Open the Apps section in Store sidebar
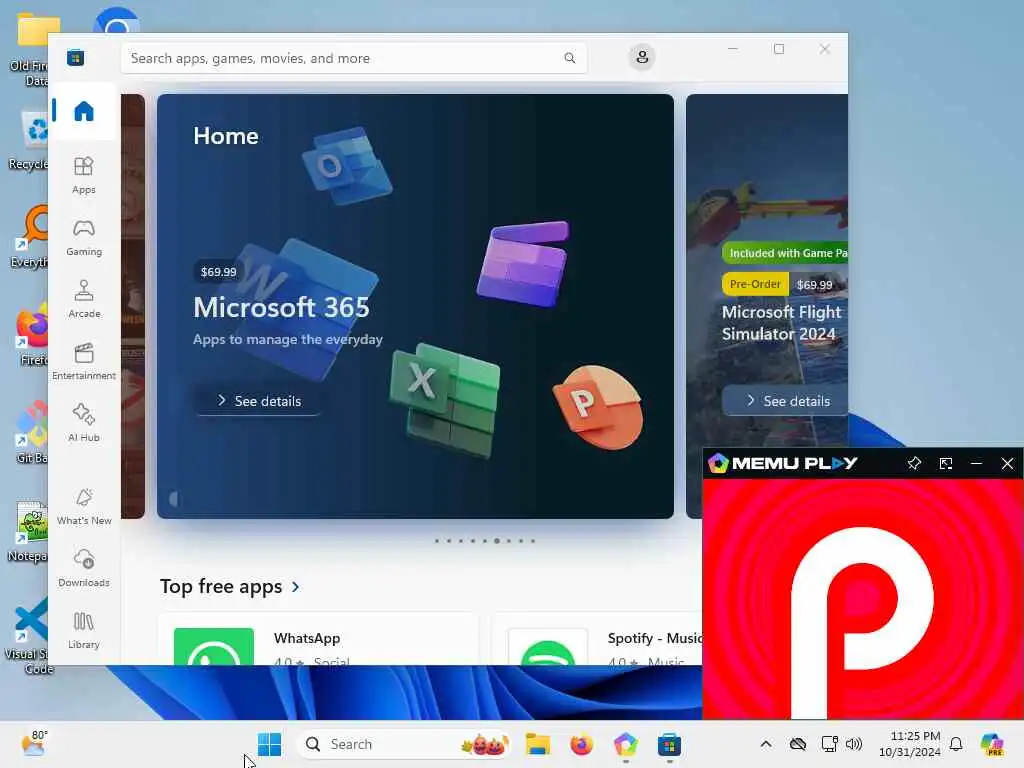Screen dimensions: 1024x768 pos(84,175)
